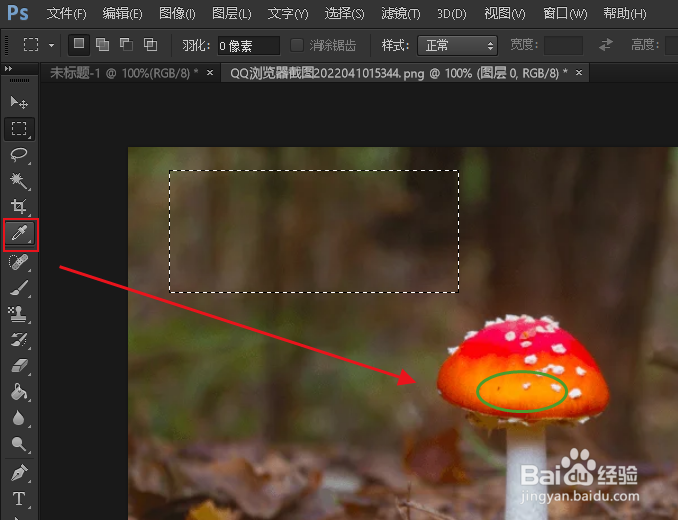Select the Clone Stamp tool

pyautogui.click(x=19, y=314)
